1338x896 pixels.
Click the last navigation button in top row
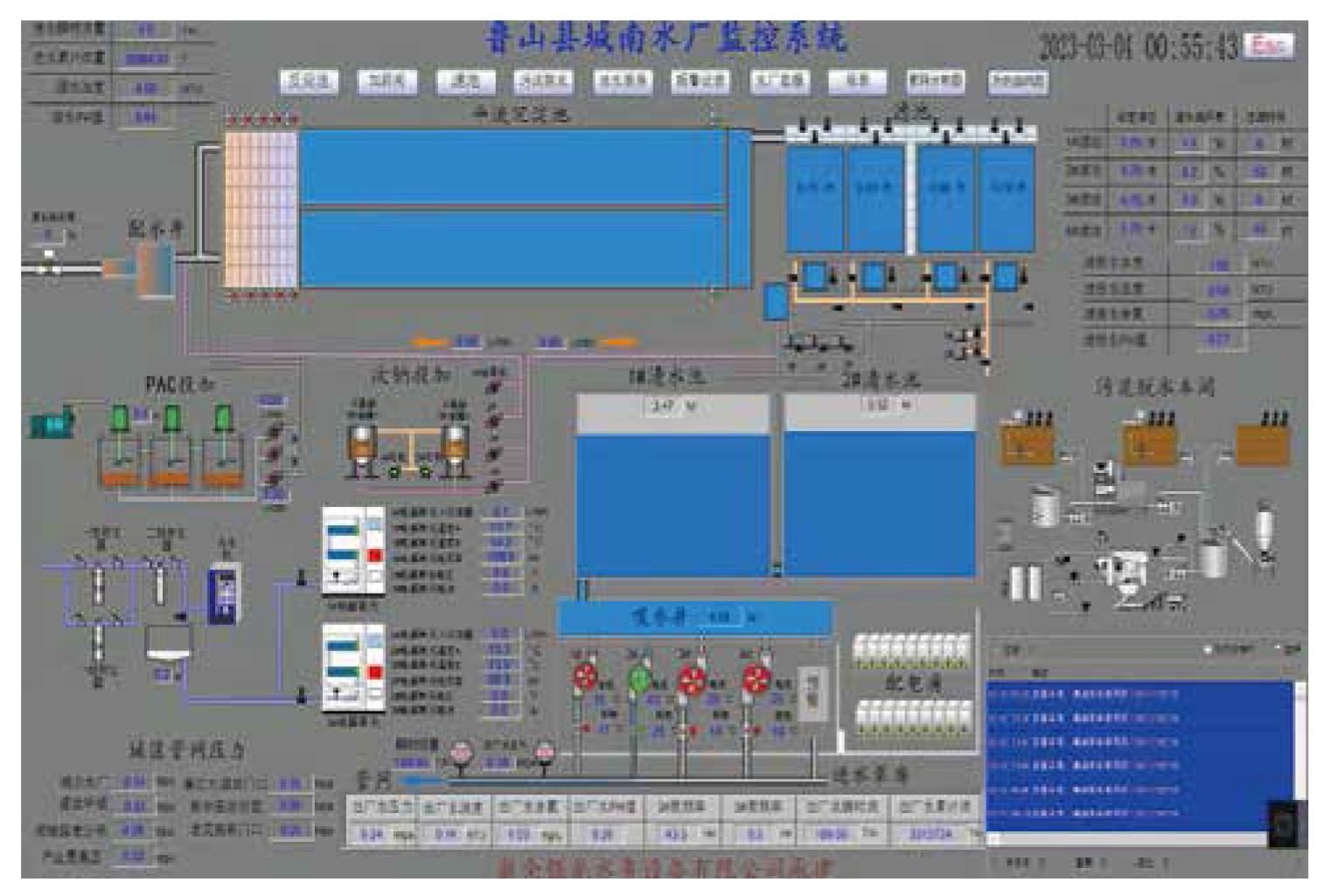pyautogui.click(x=1017, y=81)
